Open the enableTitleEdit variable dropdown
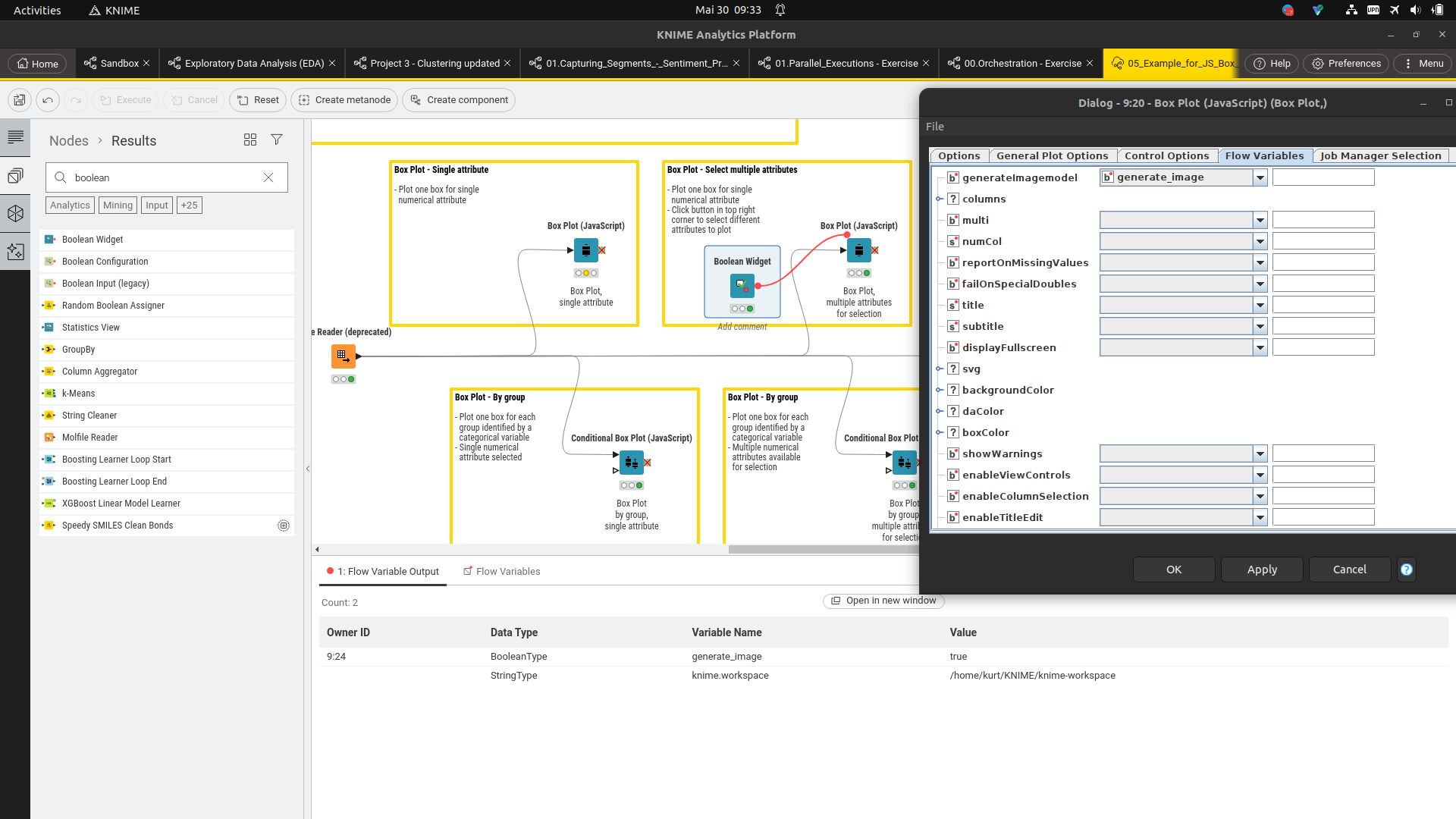Screen dimensions: 1456x819 click(x=1260, y=517)
